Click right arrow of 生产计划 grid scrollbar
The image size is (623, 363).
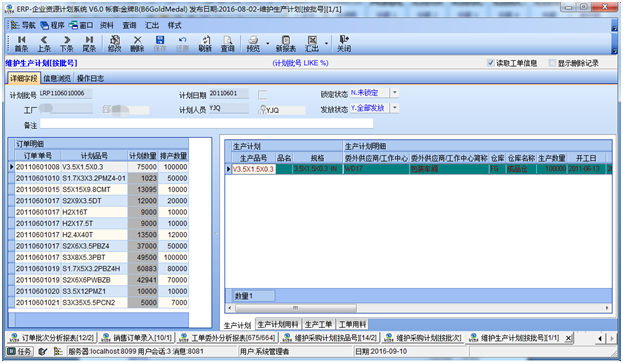(607, 308)
